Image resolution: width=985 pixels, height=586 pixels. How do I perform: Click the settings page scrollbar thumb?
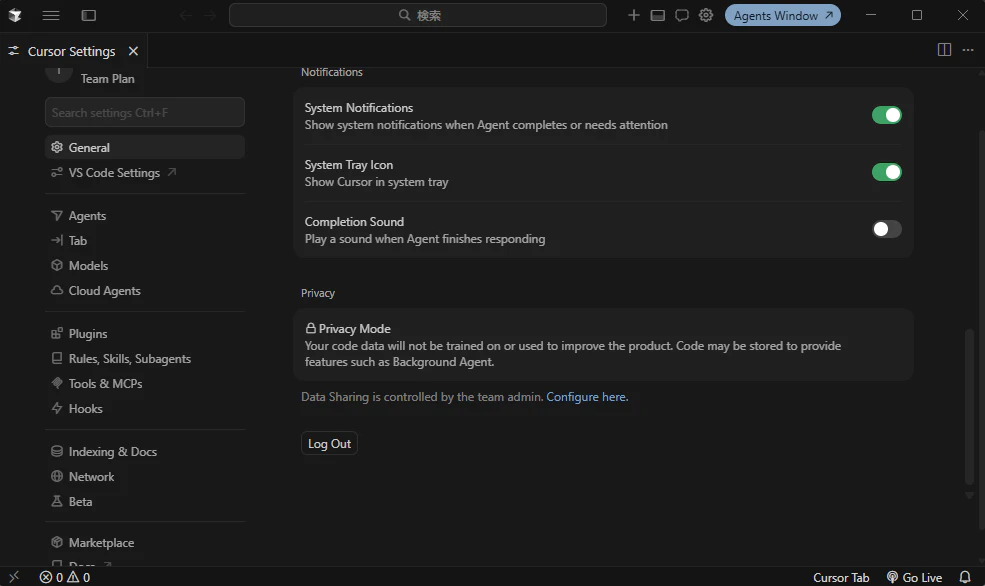tap(969, 406)
